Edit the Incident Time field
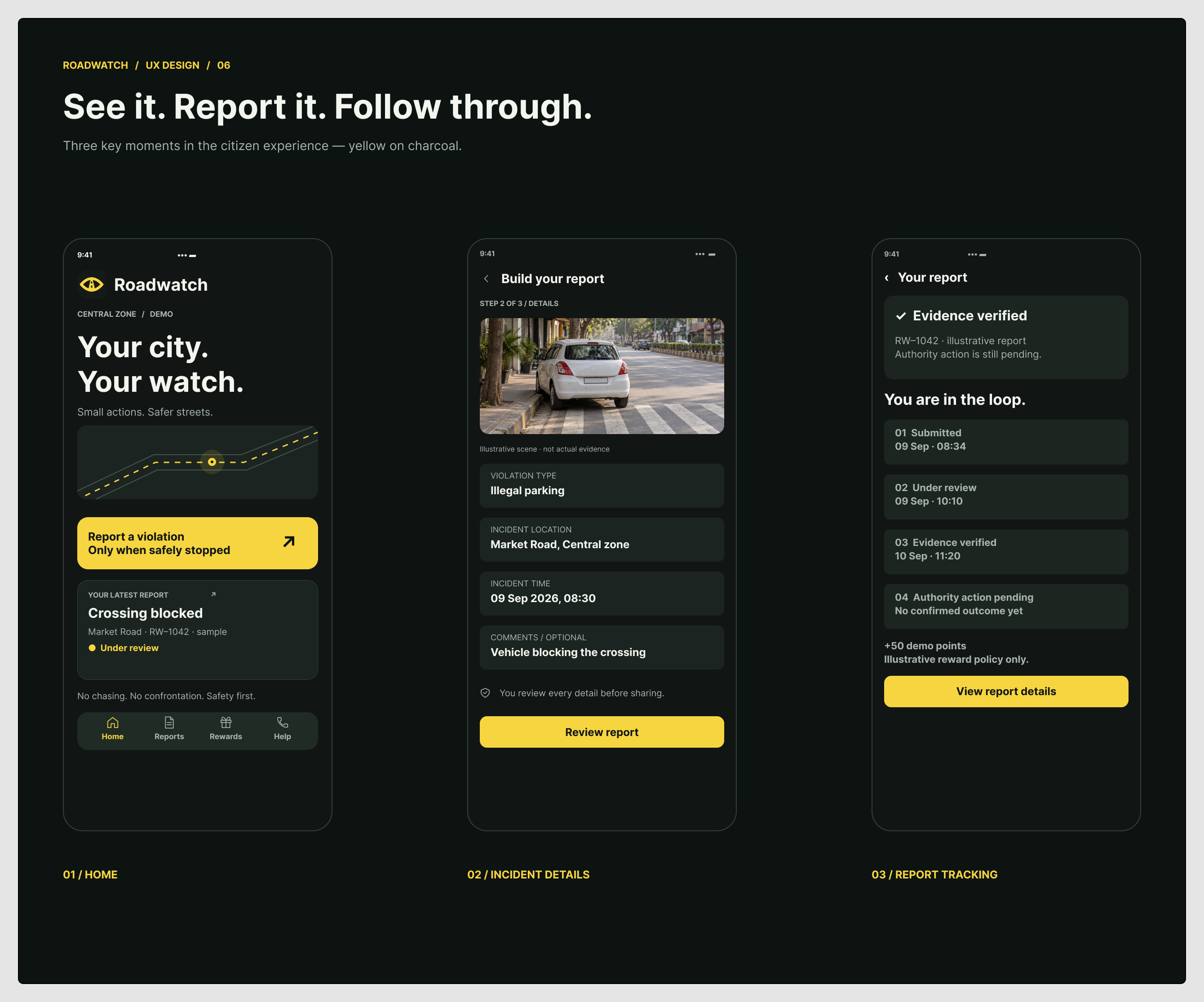Screen dimensions: 1204x1002 point(602,594)
